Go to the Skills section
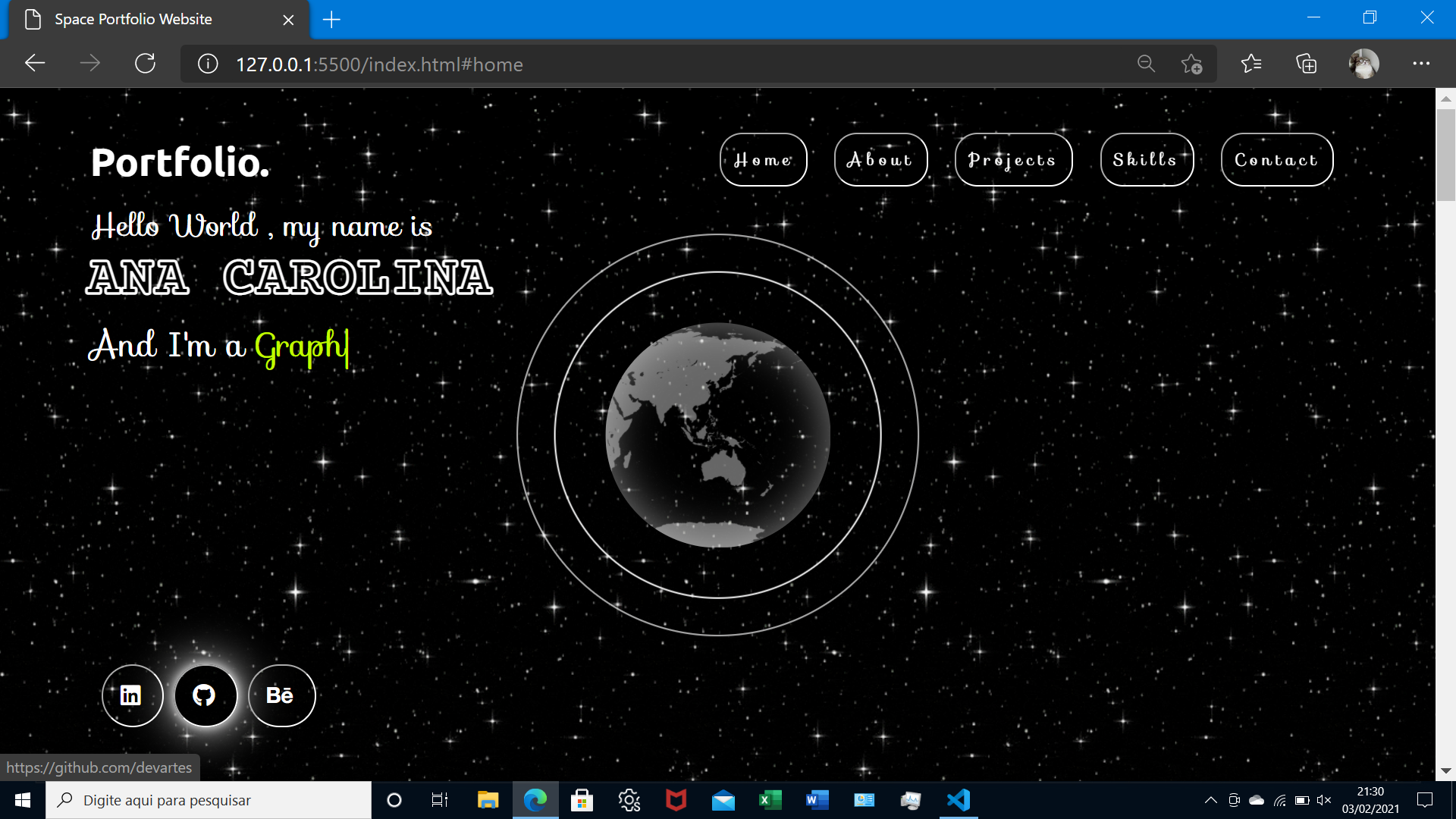The width and height of the screenshot is (1456, 819). (1146, 159)
